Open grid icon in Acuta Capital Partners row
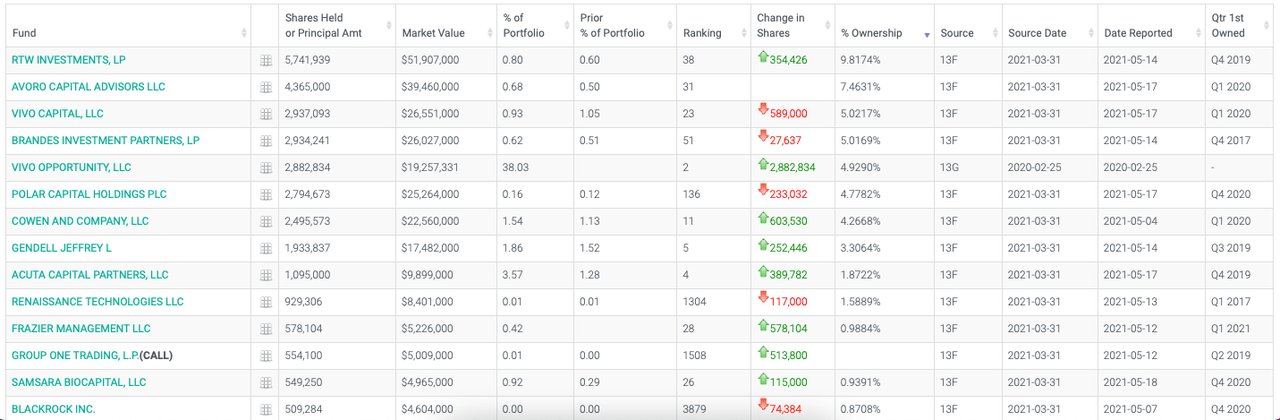 point(266,275)
